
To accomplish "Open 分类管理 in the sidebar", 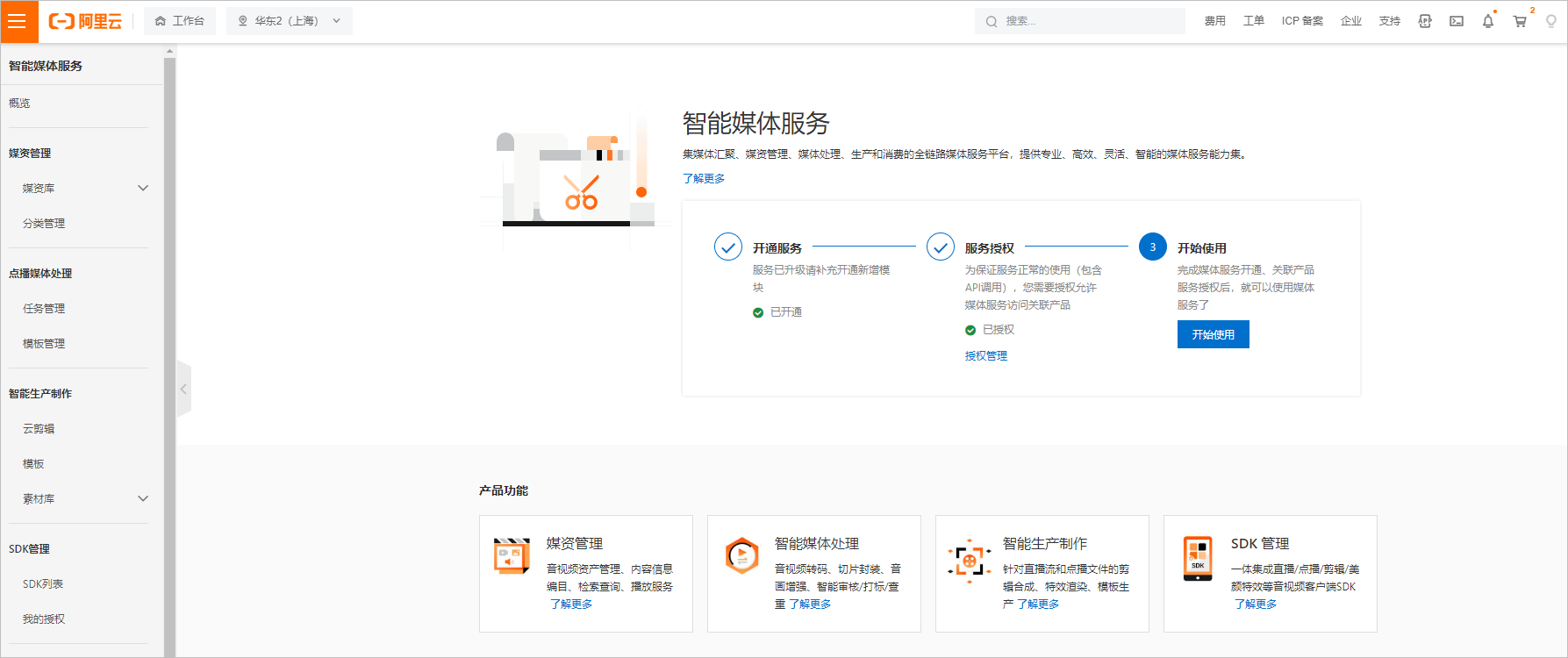I will pos(44,223).
